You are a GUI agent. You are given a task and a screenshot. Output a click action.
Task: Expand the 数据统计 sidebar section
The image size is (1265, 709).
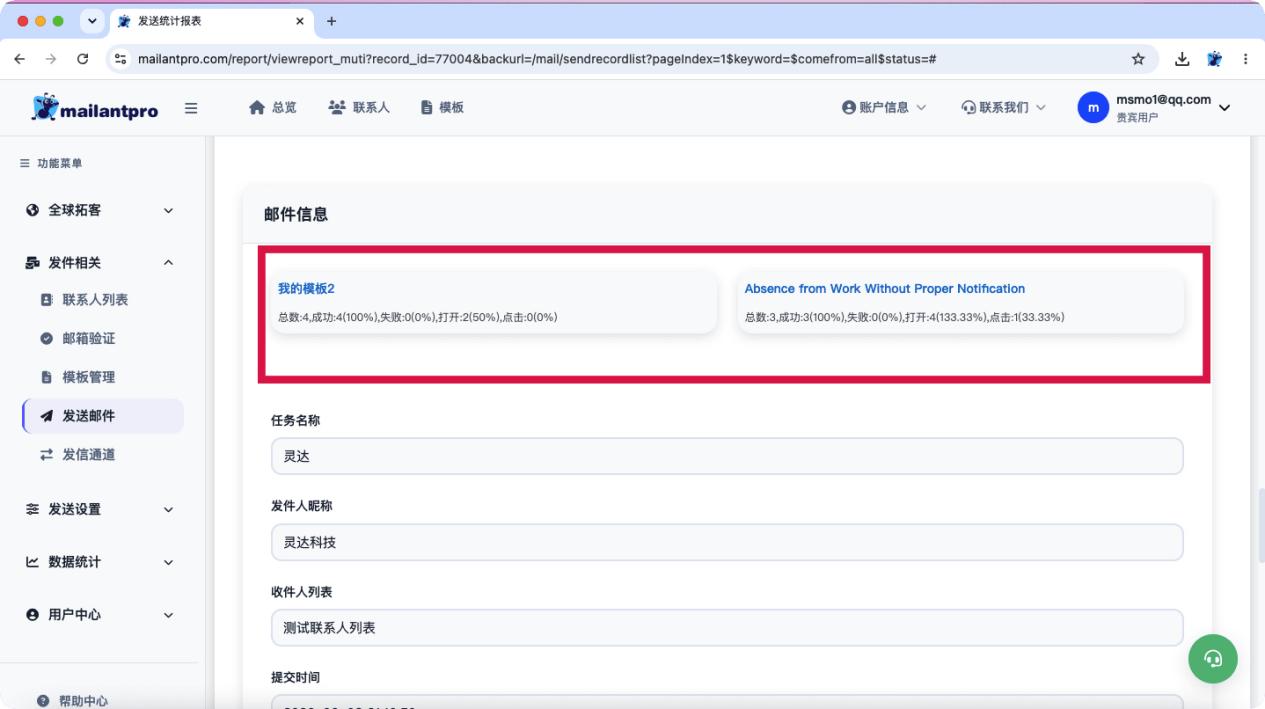point(100,562)
